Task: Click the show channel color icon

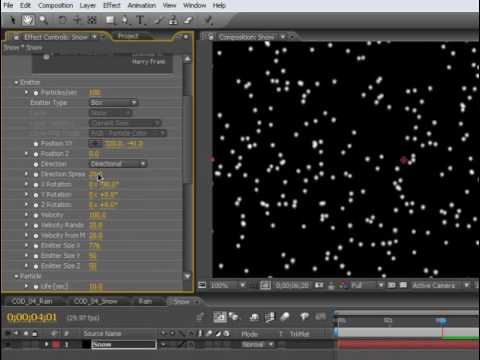Action: (x=342, y=285)
